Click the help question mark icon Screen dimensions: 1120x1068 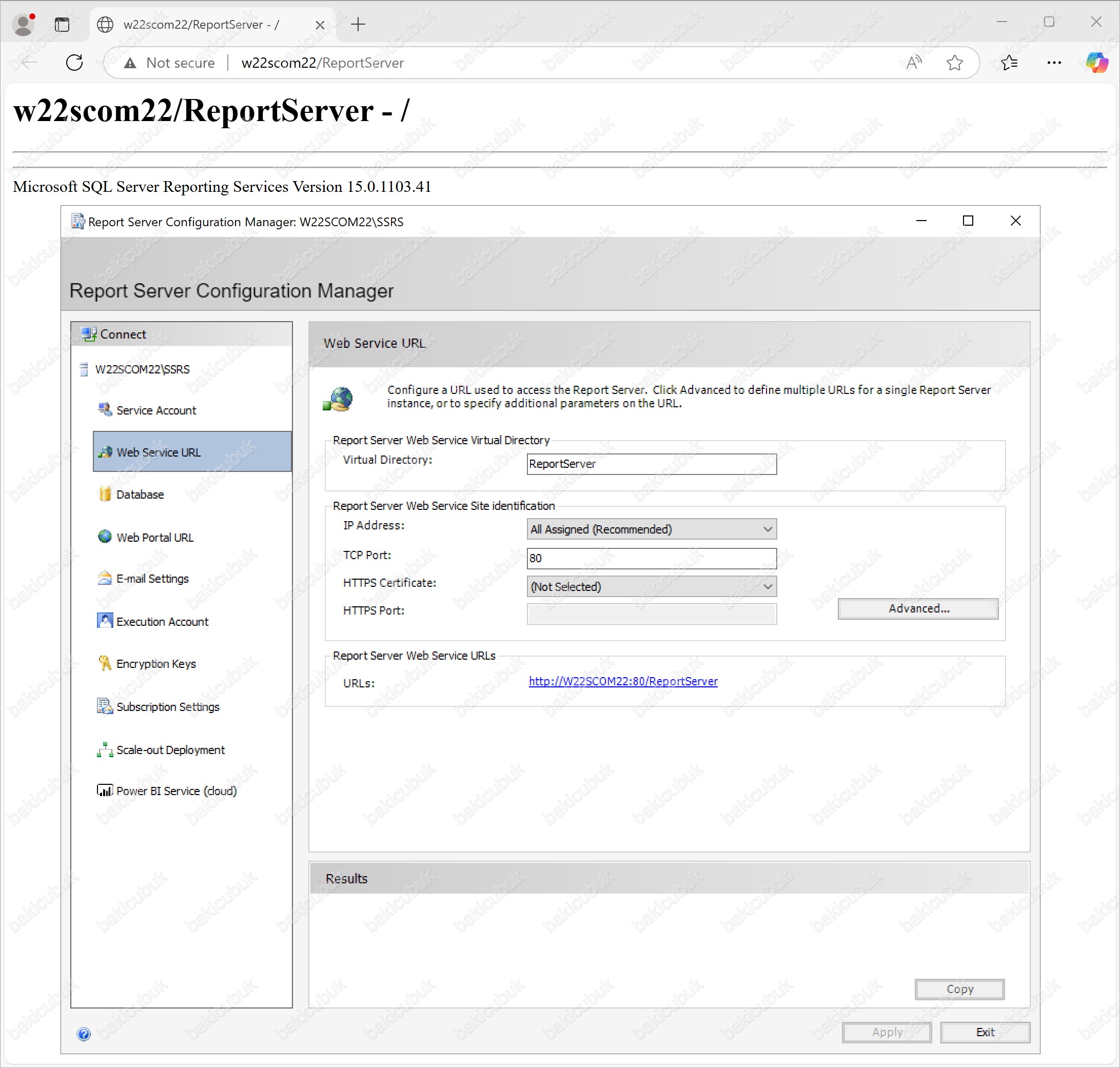84,1034
